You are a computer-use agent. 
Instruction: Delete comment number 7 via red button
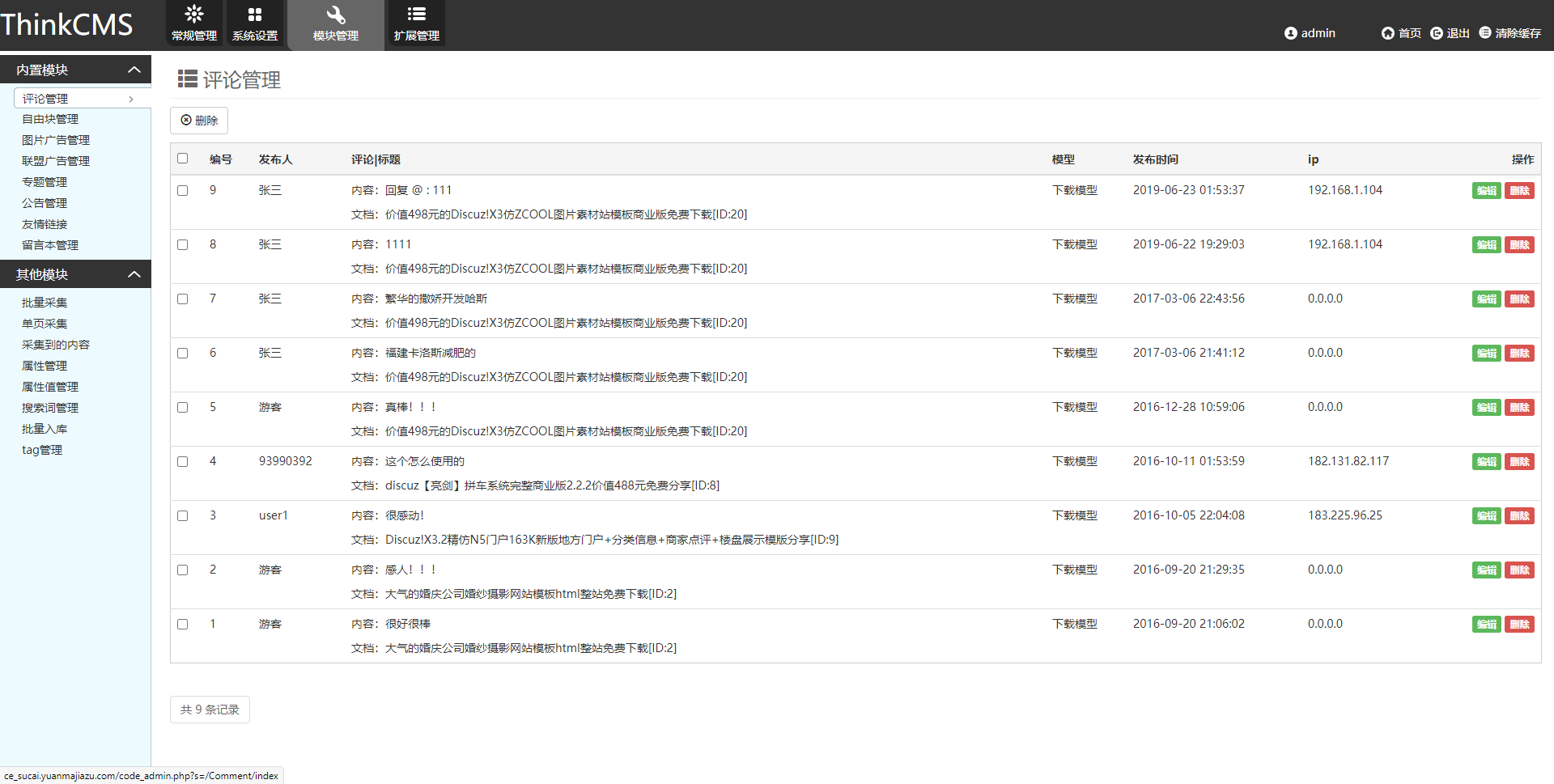click(x=1520, y=299)
